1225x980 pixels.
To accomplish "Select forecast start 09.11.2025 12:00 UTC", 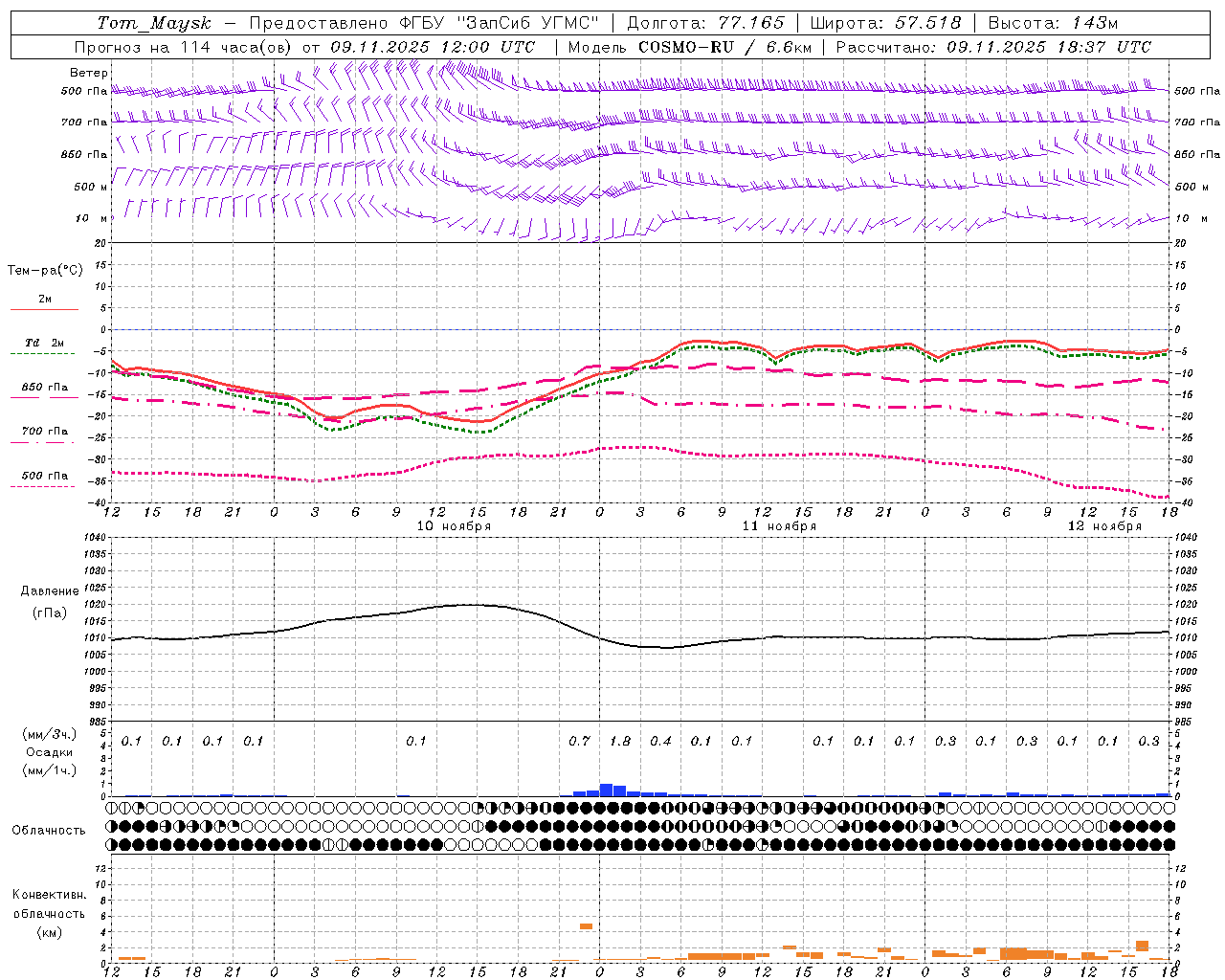I will click(x=433, y=47).
